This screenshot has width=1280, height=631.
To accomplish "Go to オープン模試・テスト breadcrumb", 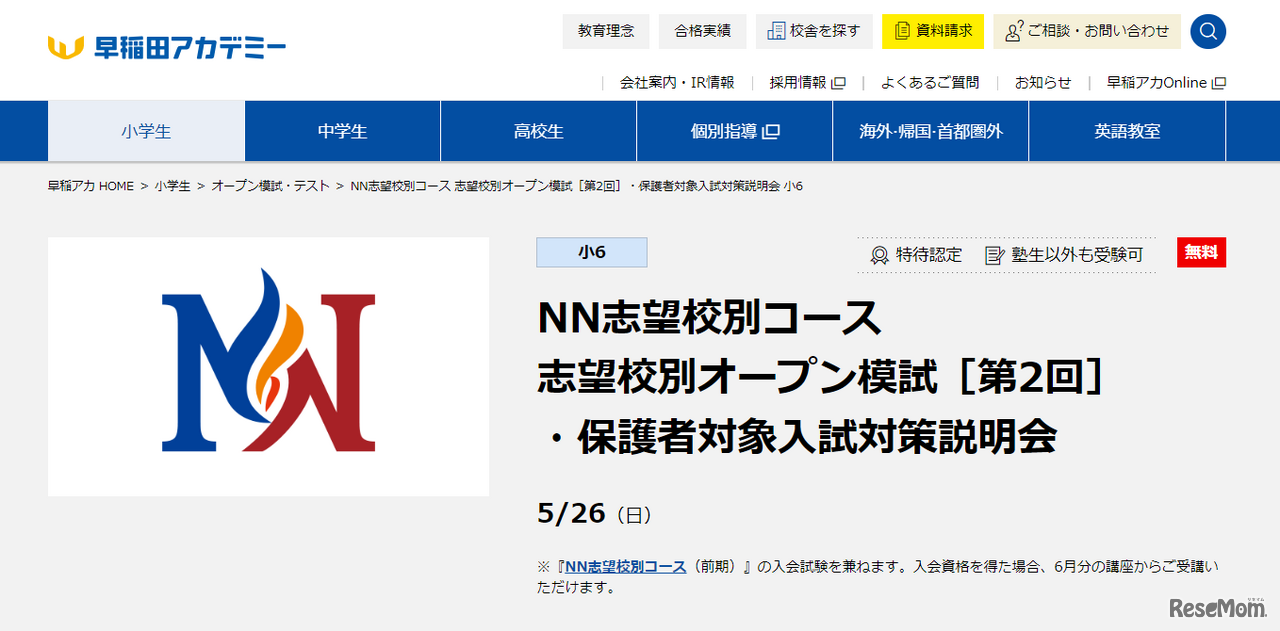I will [270, 186].
